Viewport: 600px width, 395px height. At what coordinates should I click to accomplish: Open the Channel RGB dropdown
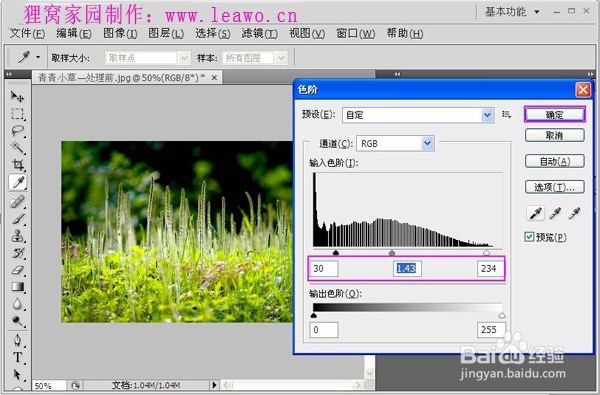click(x=395, y=144)
